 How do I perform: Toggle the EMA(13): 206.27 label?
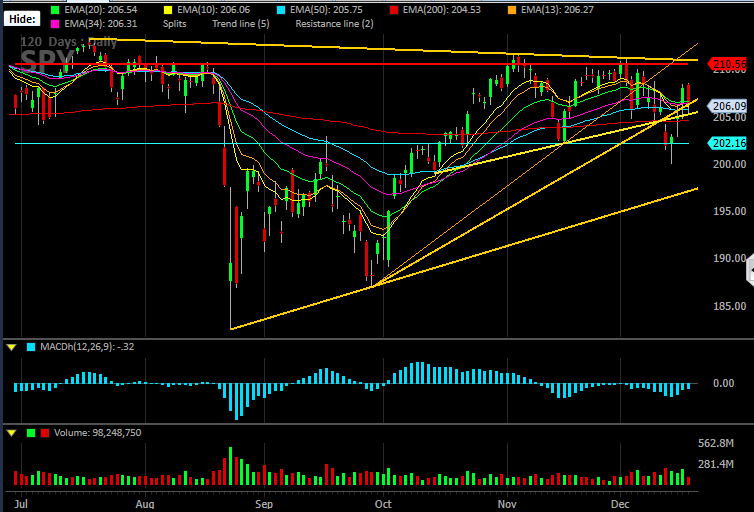click(x=557, y=10)
